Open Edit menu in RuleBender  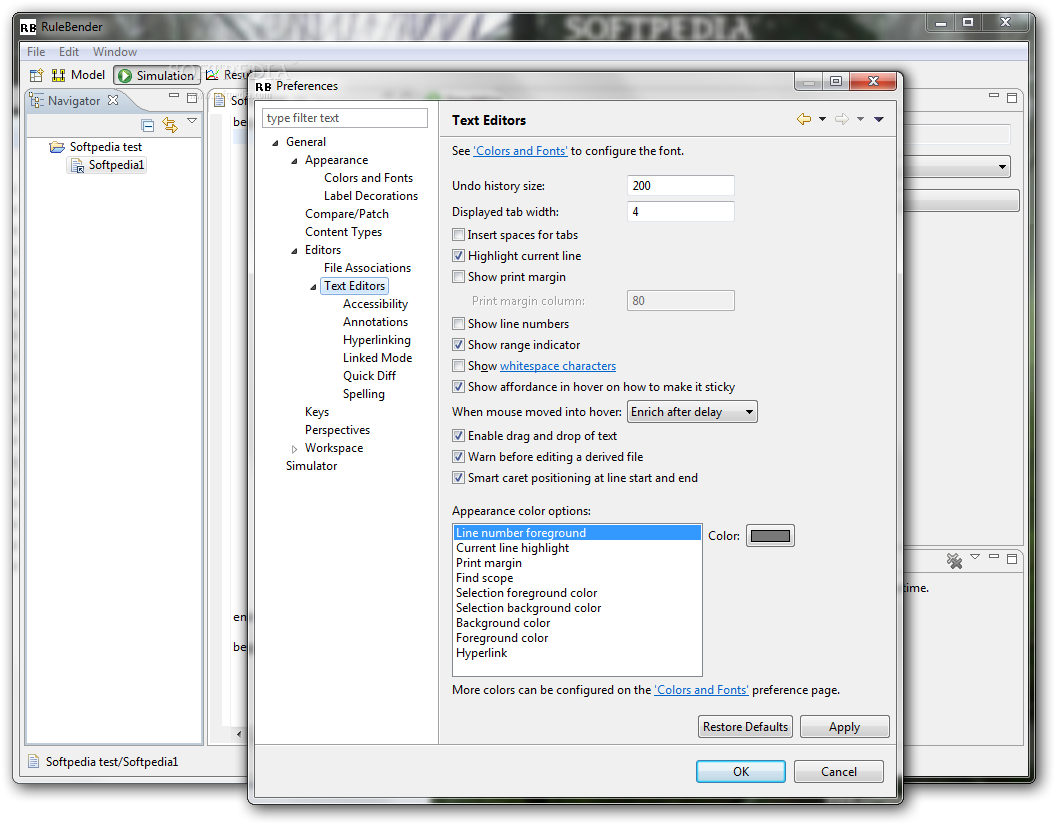coord(69,52)
